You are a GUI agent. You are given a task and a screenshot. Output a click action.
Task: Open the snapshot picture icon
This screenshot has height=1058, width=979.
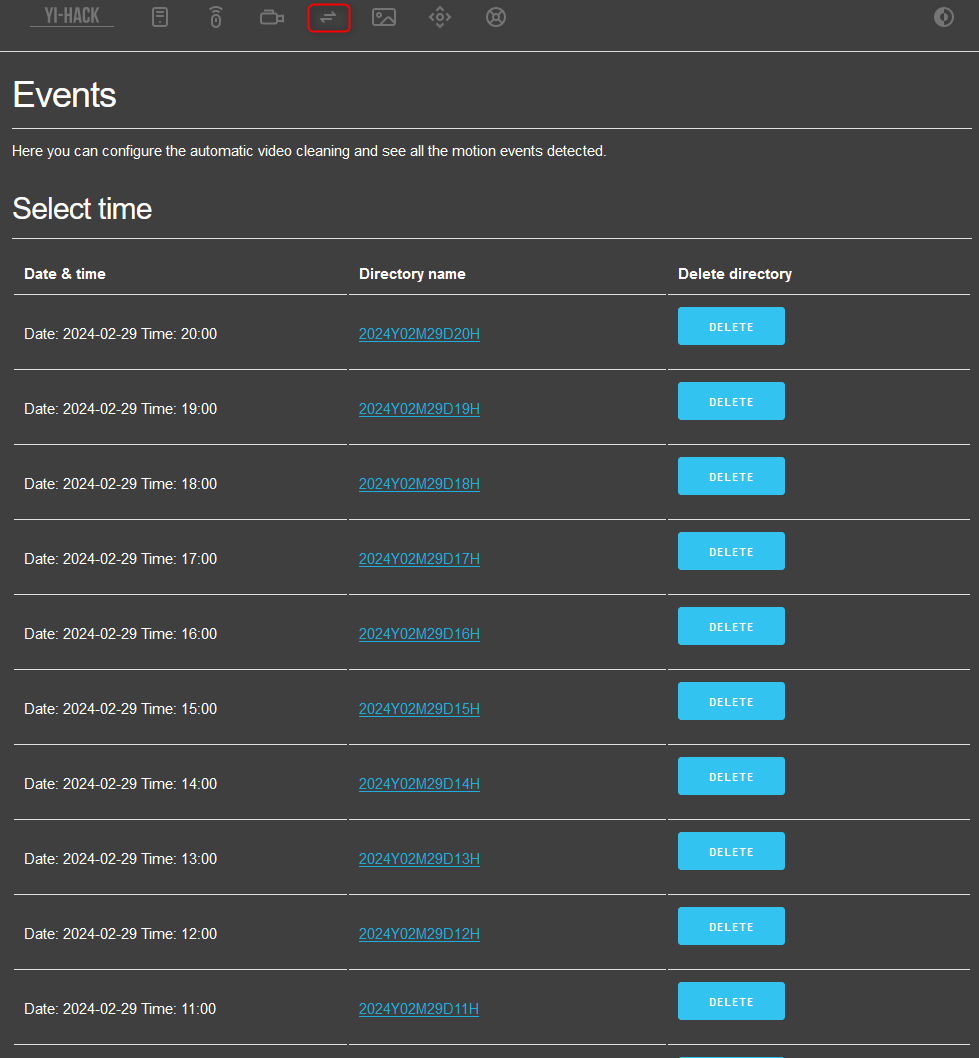point(384,17)
